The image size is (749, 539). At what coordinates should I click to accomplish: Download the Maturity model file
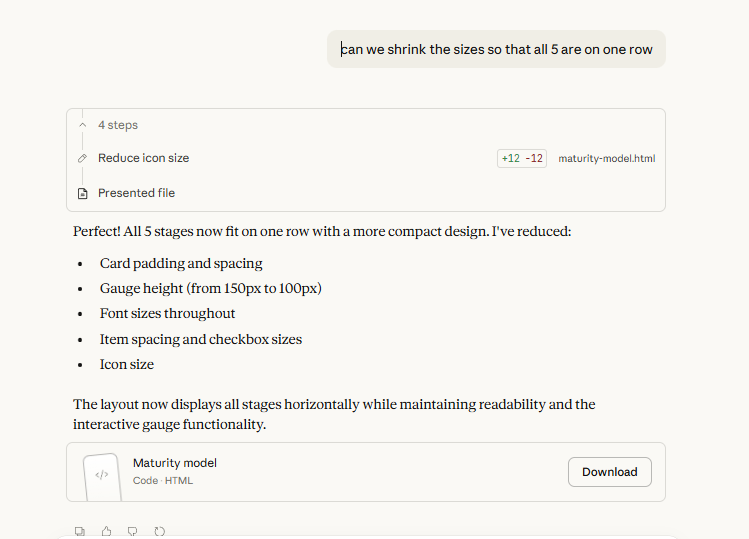click(x=609, y=472)
